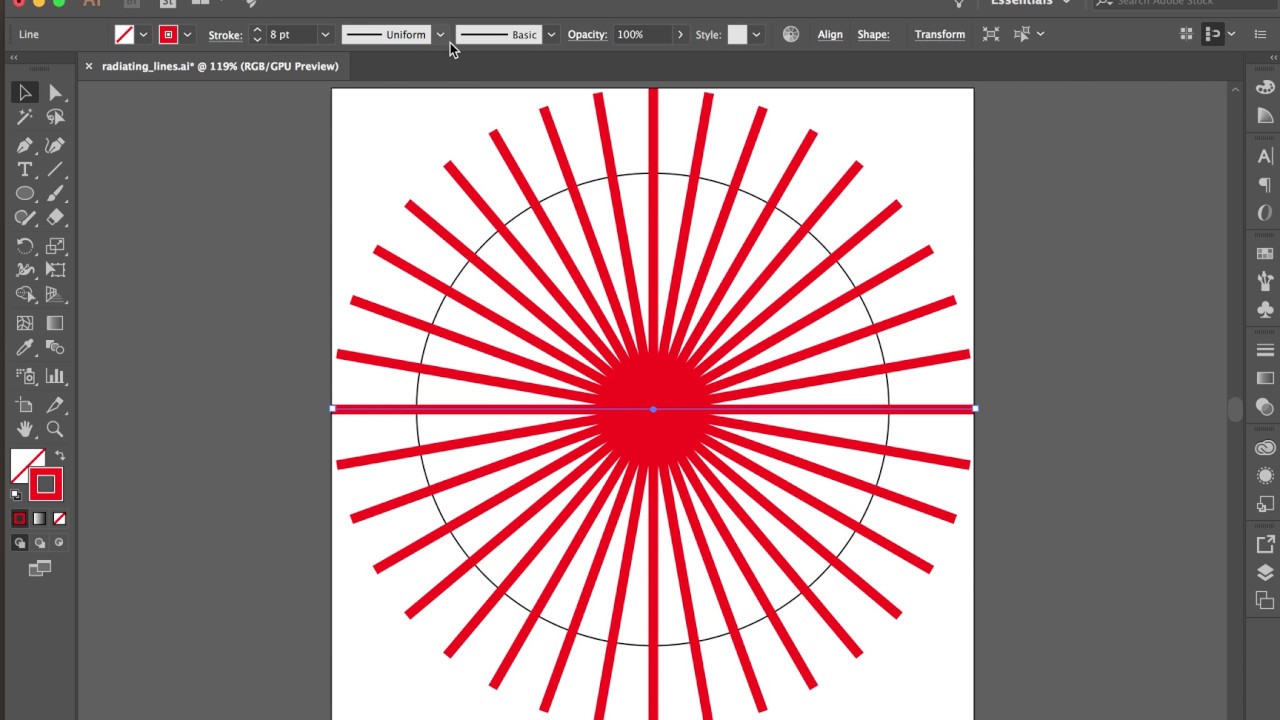Open Select Similar Objects dropdown

coord(1040,34)
